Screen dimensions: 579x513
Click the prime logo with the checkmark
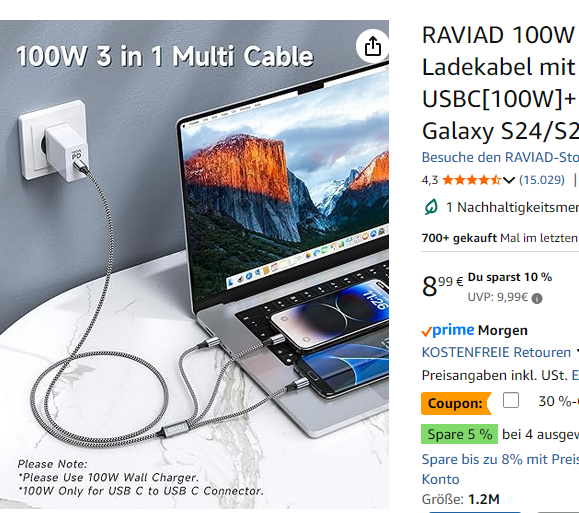pos(448,330)
